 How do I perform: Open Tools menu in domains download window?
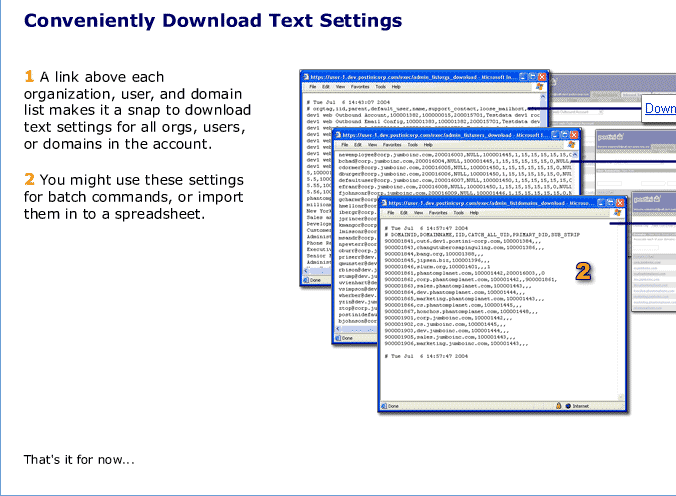(458, 213)
